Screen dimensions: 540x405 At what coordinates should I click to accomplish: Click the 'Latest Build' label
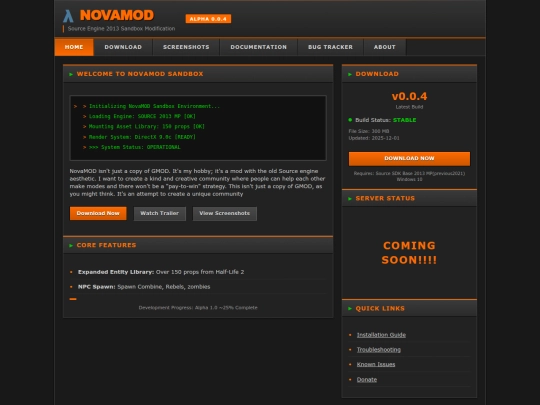click(409, 107)
